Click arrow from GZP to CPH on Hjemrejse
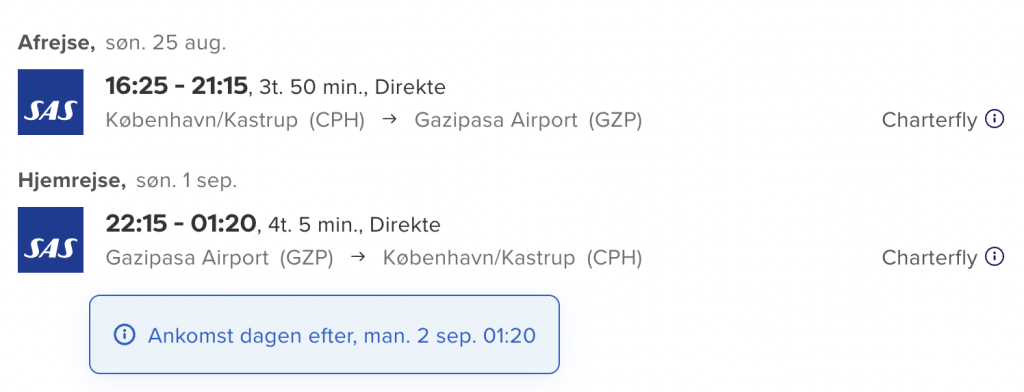Image resolution: width=1024 pixels, height=392 pixels. 358,258
